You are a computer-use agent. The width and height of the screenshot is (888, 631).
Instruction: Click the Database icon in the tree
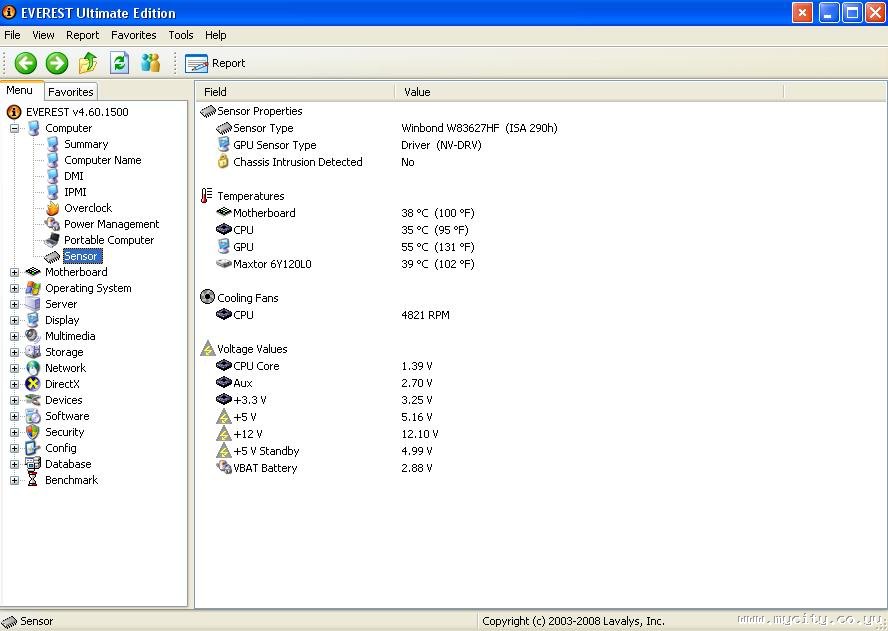pyautogui.click(x=33, y=464)
